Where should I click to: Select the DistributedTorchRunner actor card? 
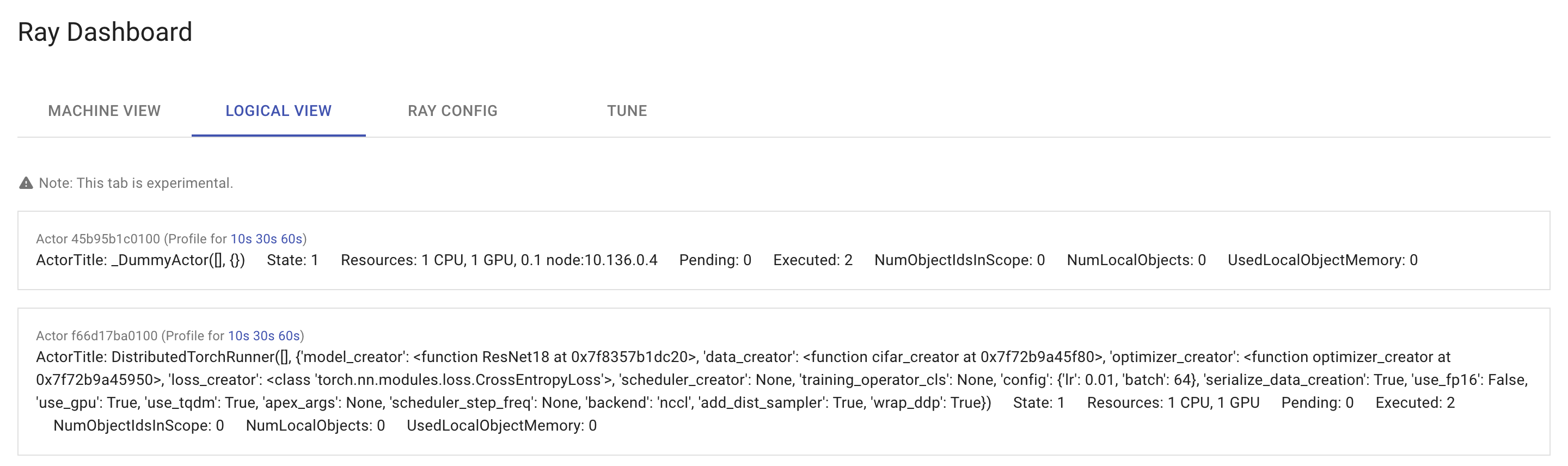[784, 380]
